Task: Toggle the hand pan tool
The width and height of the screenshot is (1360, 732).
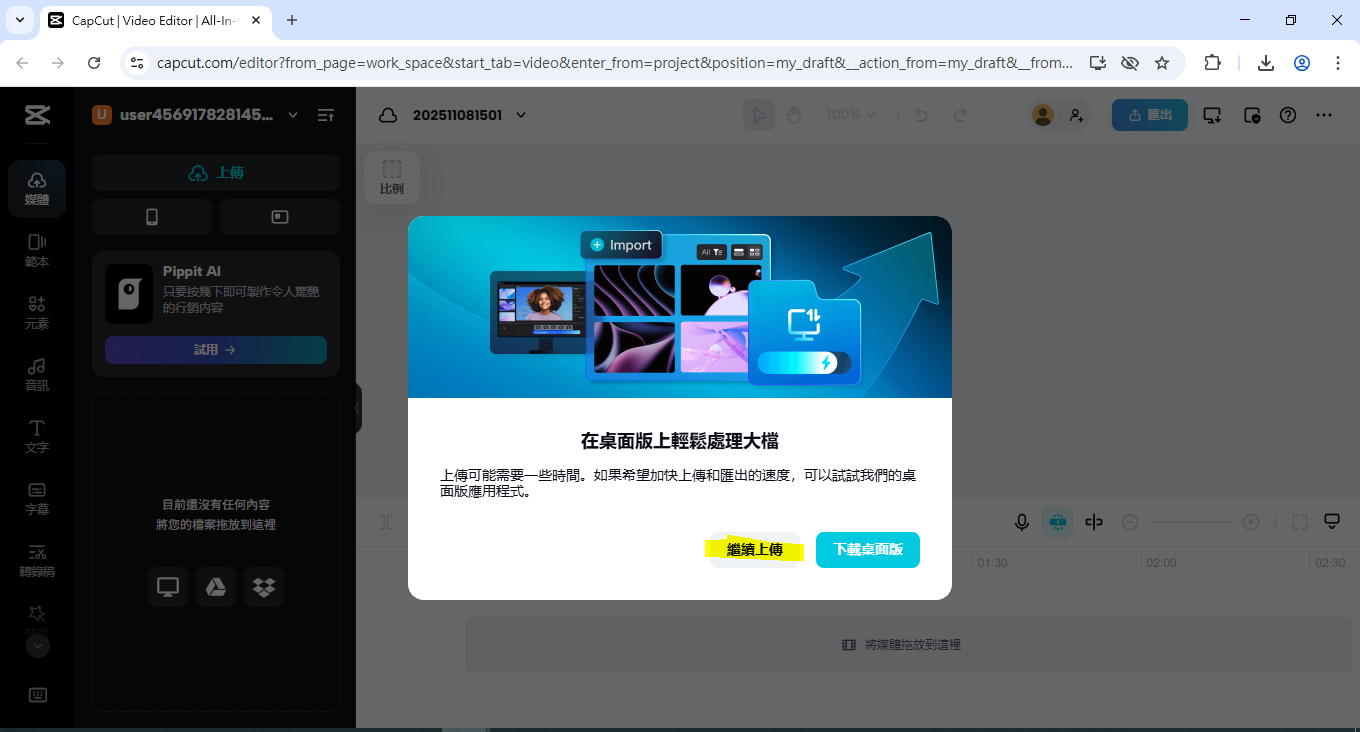Action: click(794, 115)
